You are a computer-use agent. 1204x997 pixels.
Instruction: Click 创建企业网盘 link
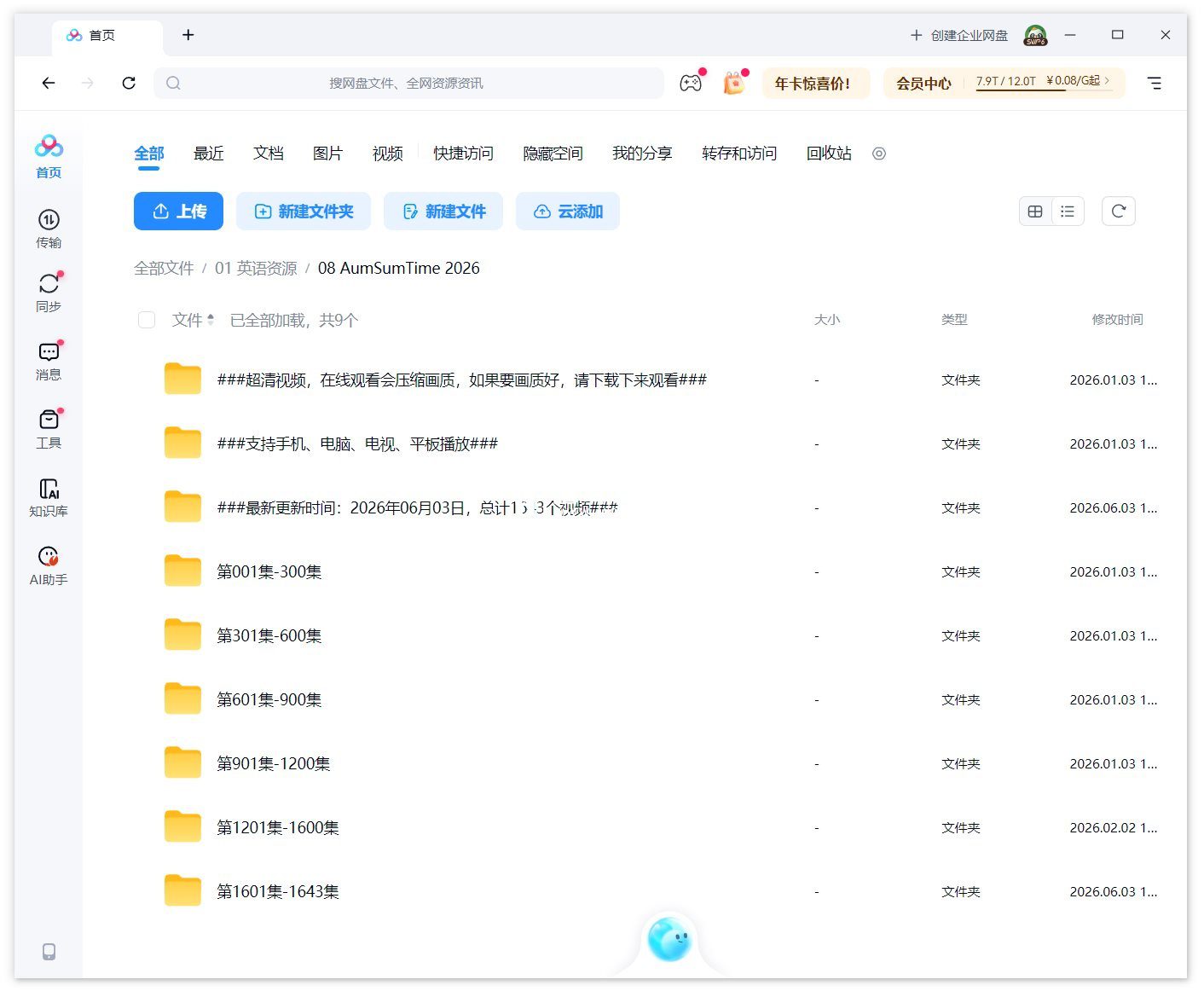[959, 35]
